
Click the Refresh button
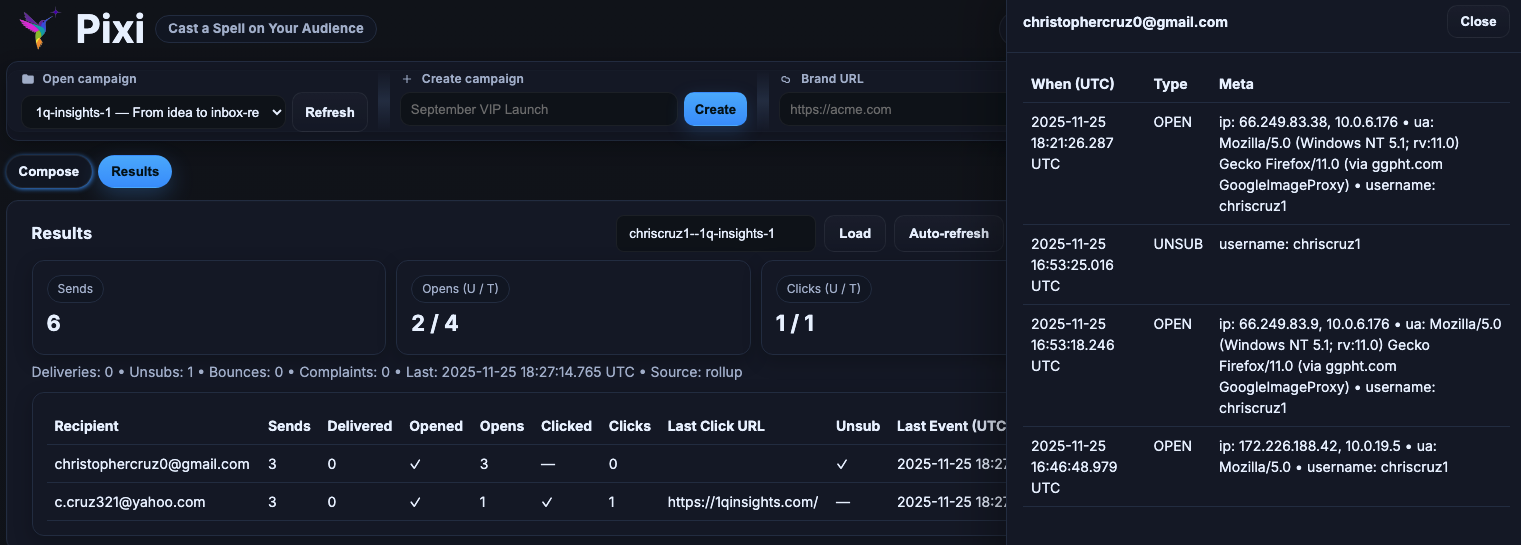tap(330, 112)
